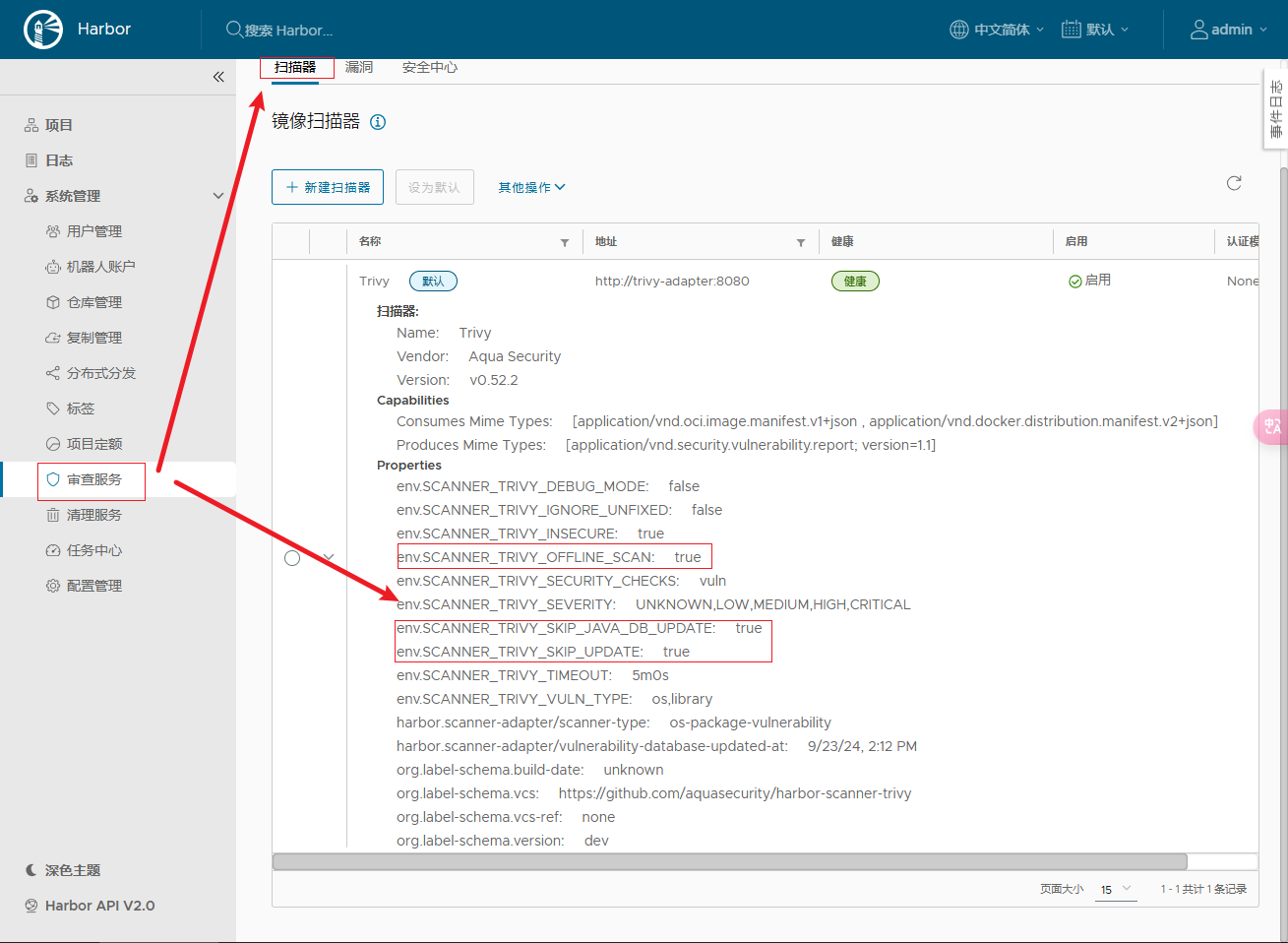
Task: Click the Version v0.52.2 text
Action: [458, 380]
